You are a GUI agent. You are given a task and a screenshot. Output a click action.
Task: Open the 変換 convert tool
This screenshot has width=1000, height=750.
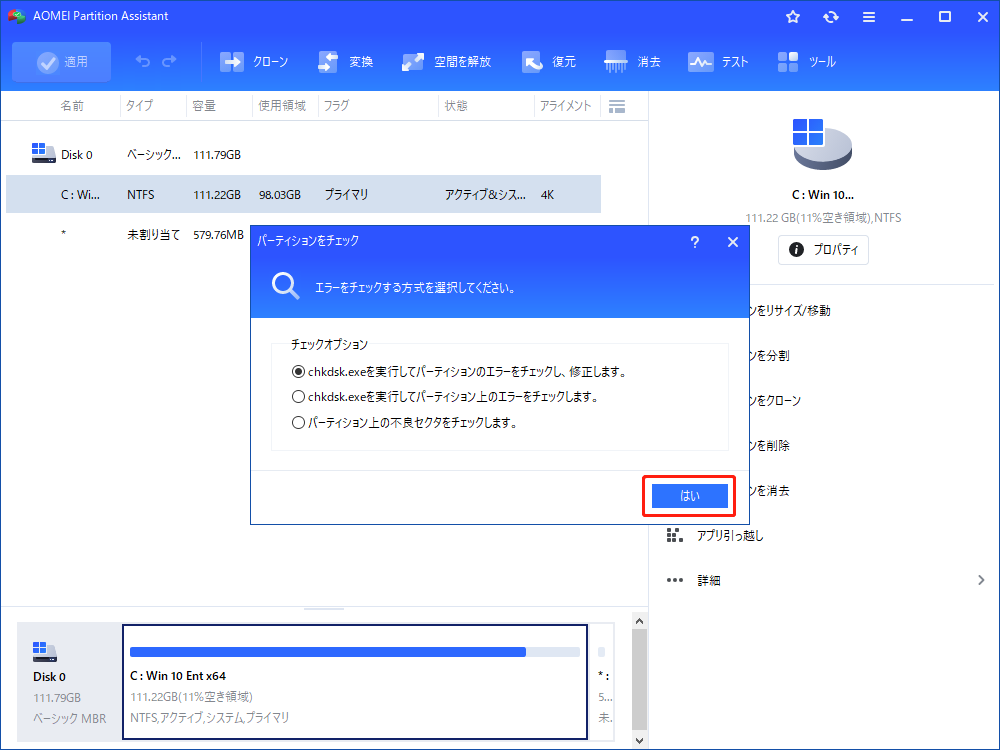[x=345, y=62]
